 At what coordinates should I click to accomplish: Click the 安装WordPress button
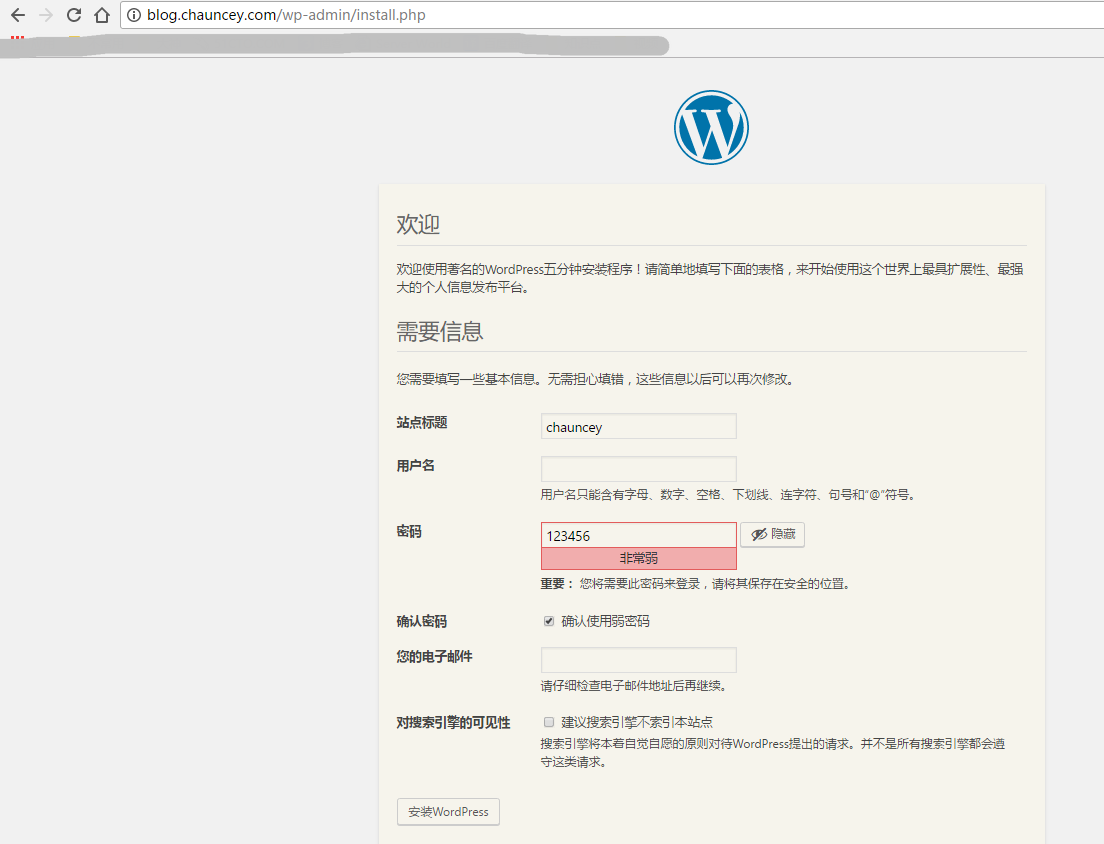point(448,812)
